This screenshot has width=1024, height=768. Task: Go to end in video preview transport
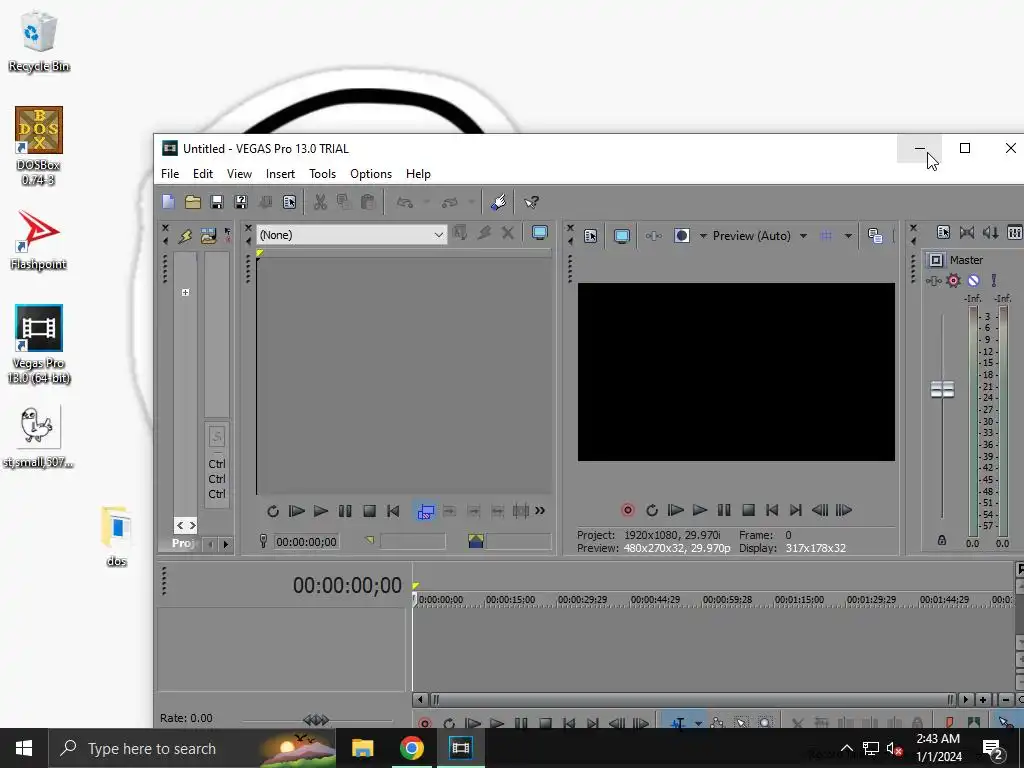click(x=795, y=510)
